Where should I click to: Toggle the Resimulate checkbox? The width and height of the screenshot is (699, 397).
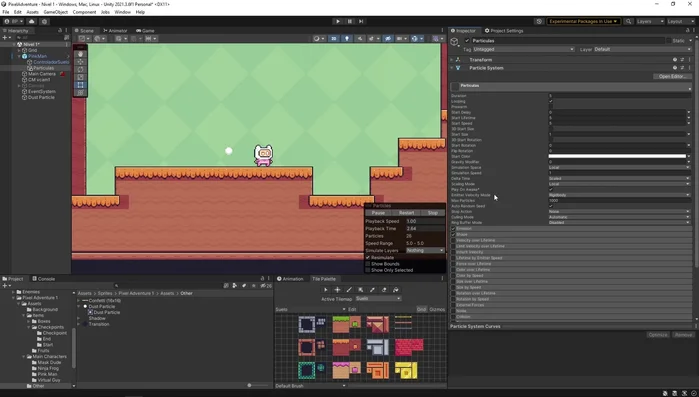click(x=368, y=258)
